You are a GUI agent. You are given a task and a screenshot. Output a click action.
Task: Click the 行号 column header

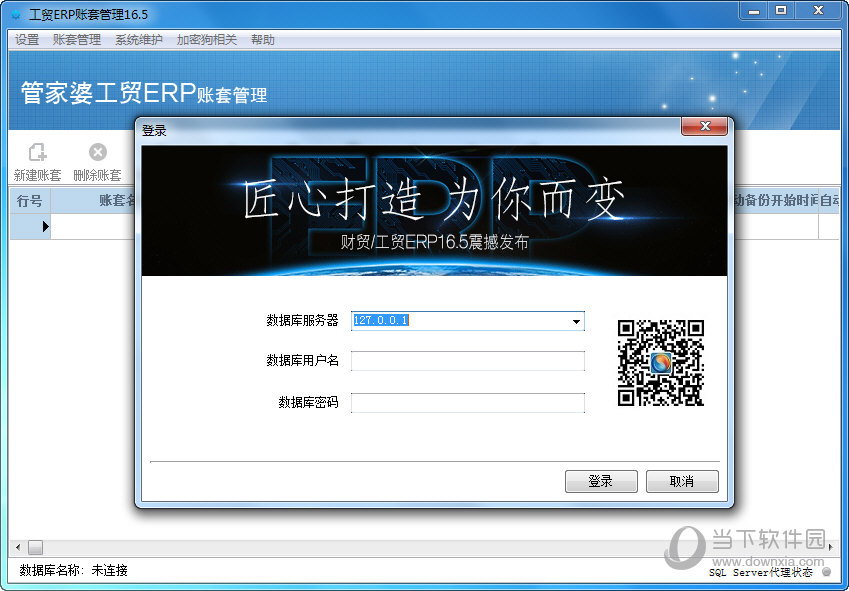[30, 201]
